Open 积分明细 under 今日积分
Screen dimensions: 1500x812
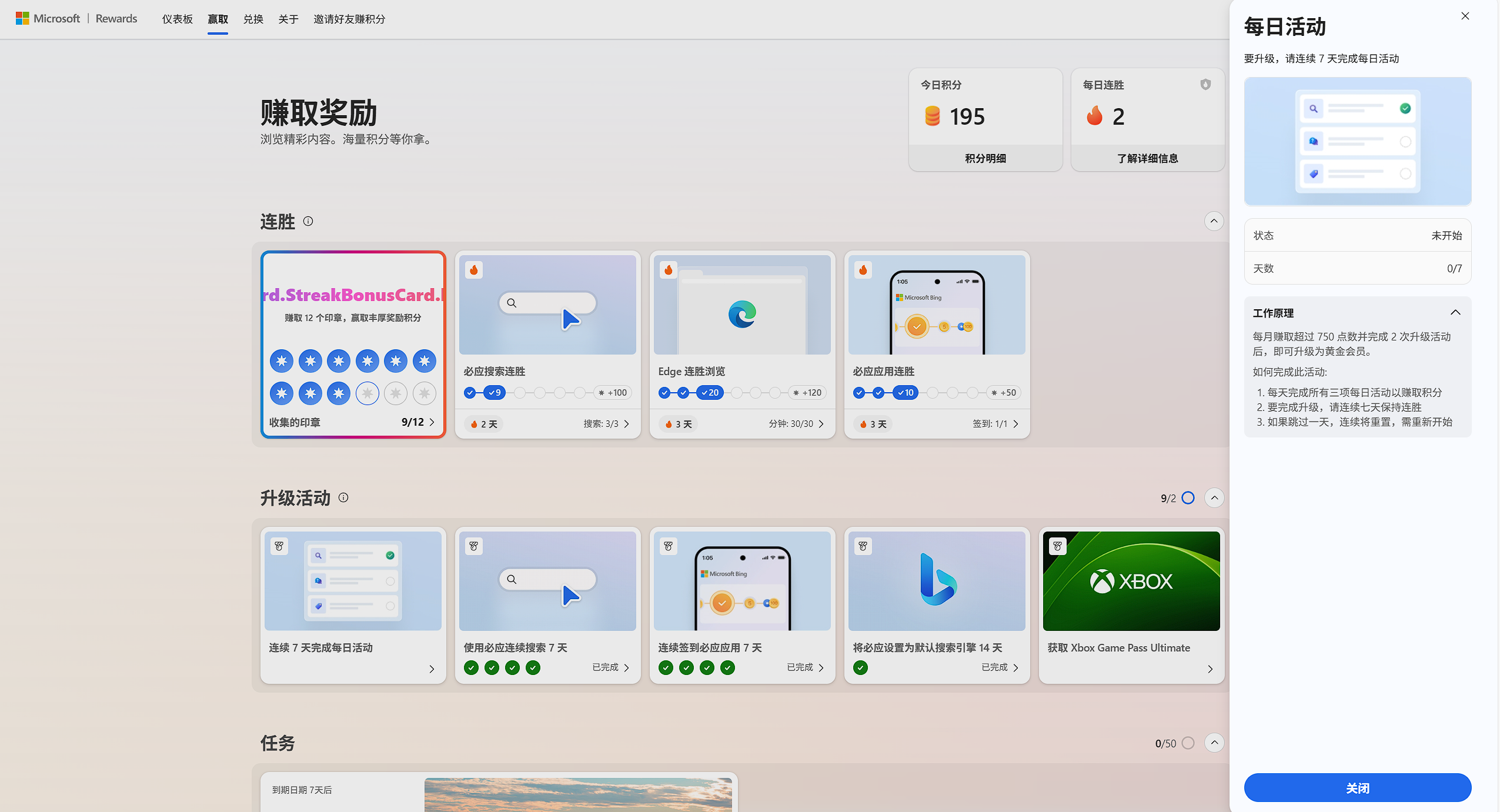click(x=985, y=158)
